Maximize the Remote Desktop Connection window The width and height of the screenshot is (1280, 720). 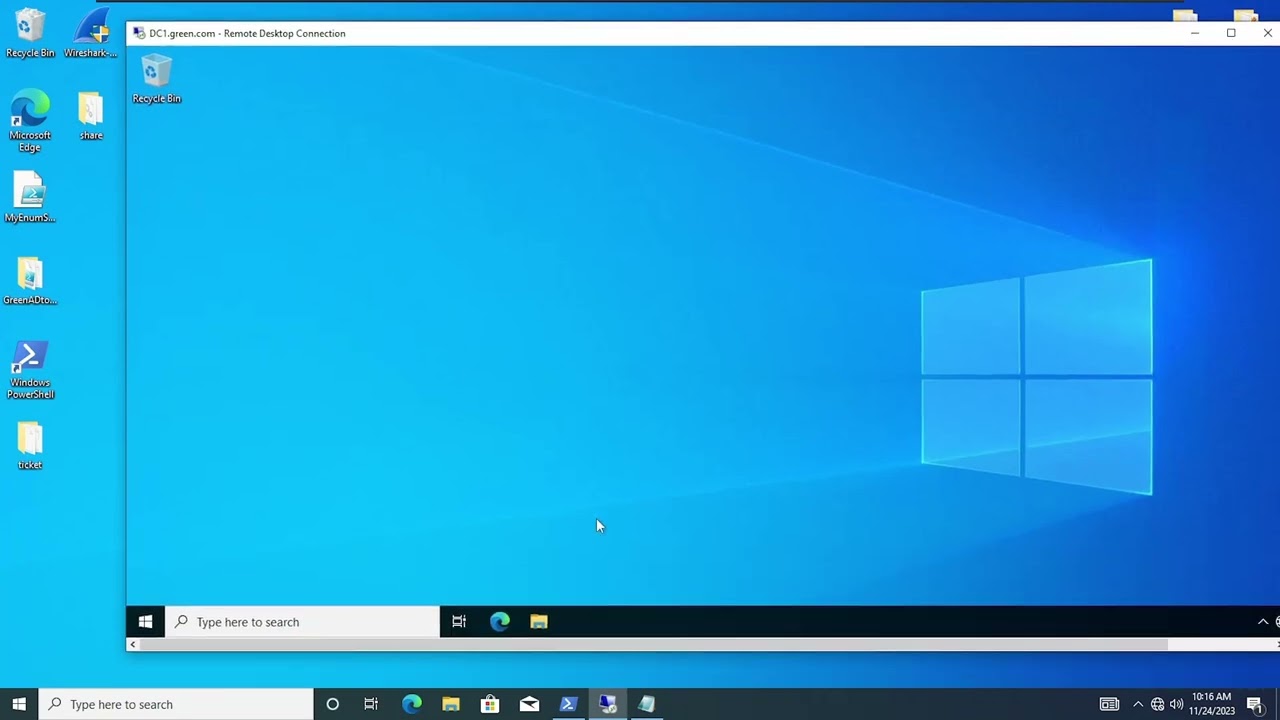click(1231, 33)
